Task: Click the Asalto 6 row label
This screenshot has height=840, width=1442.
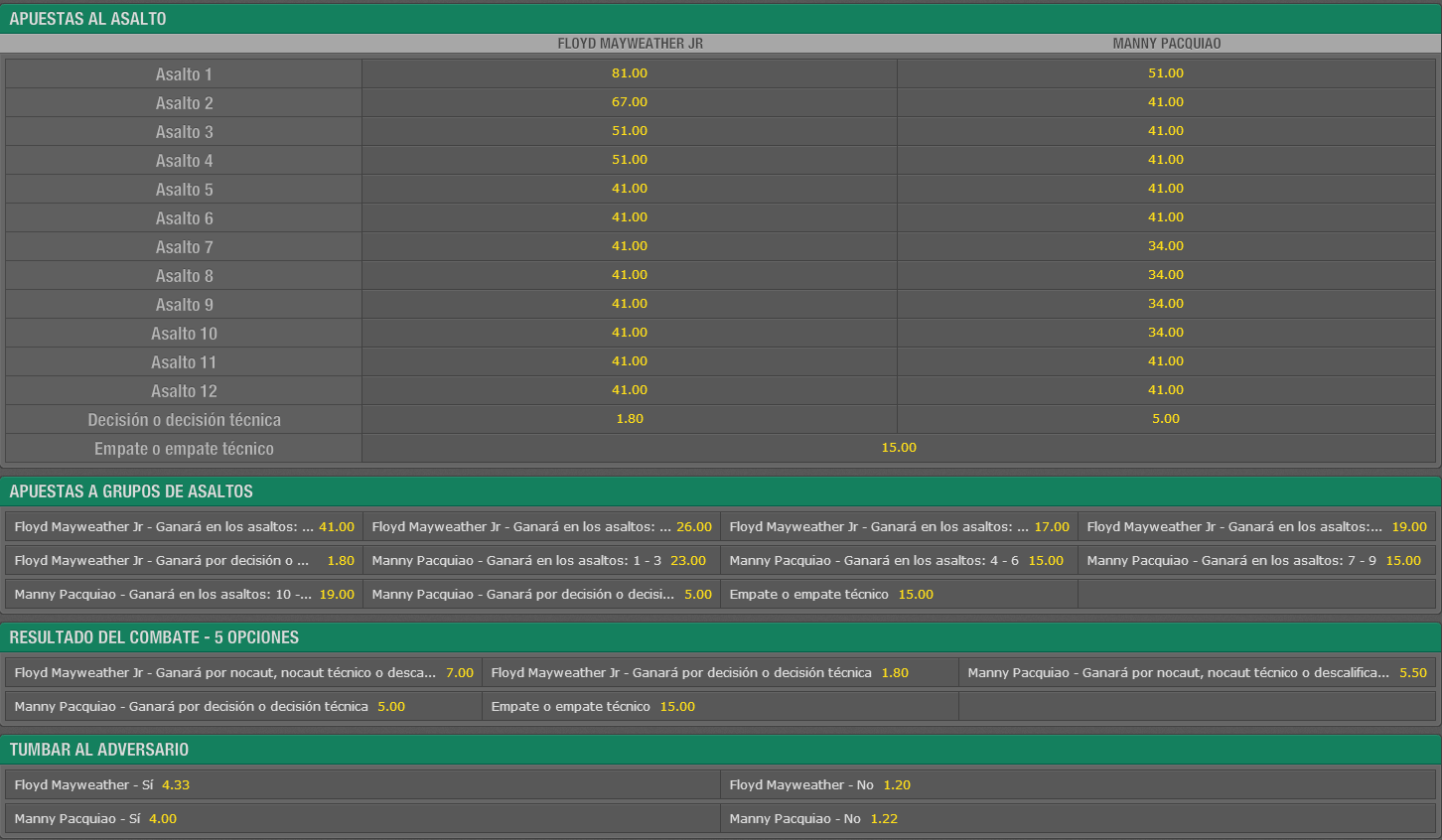Action: (184, 218)
